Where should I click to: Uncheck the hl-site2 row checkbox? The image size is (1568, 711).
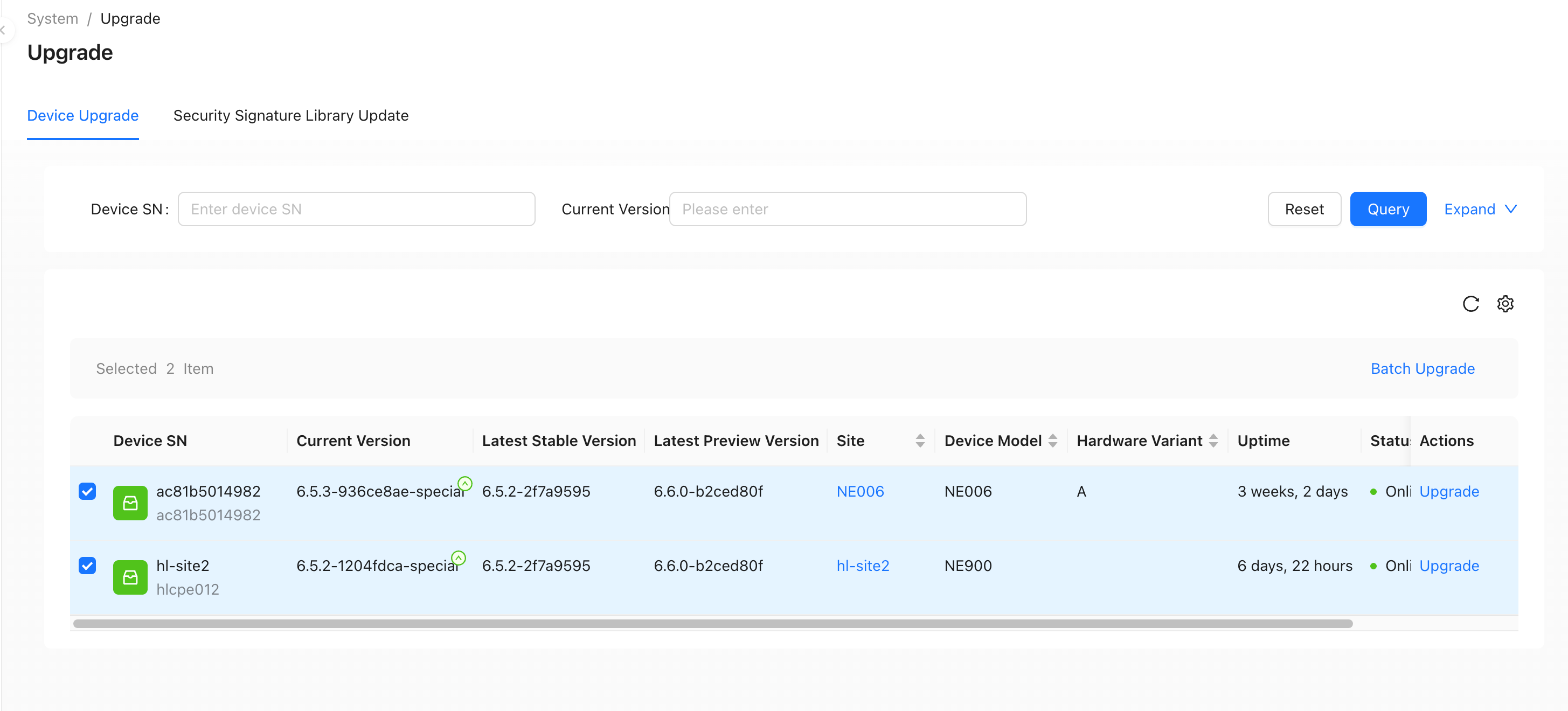(88, 566)
